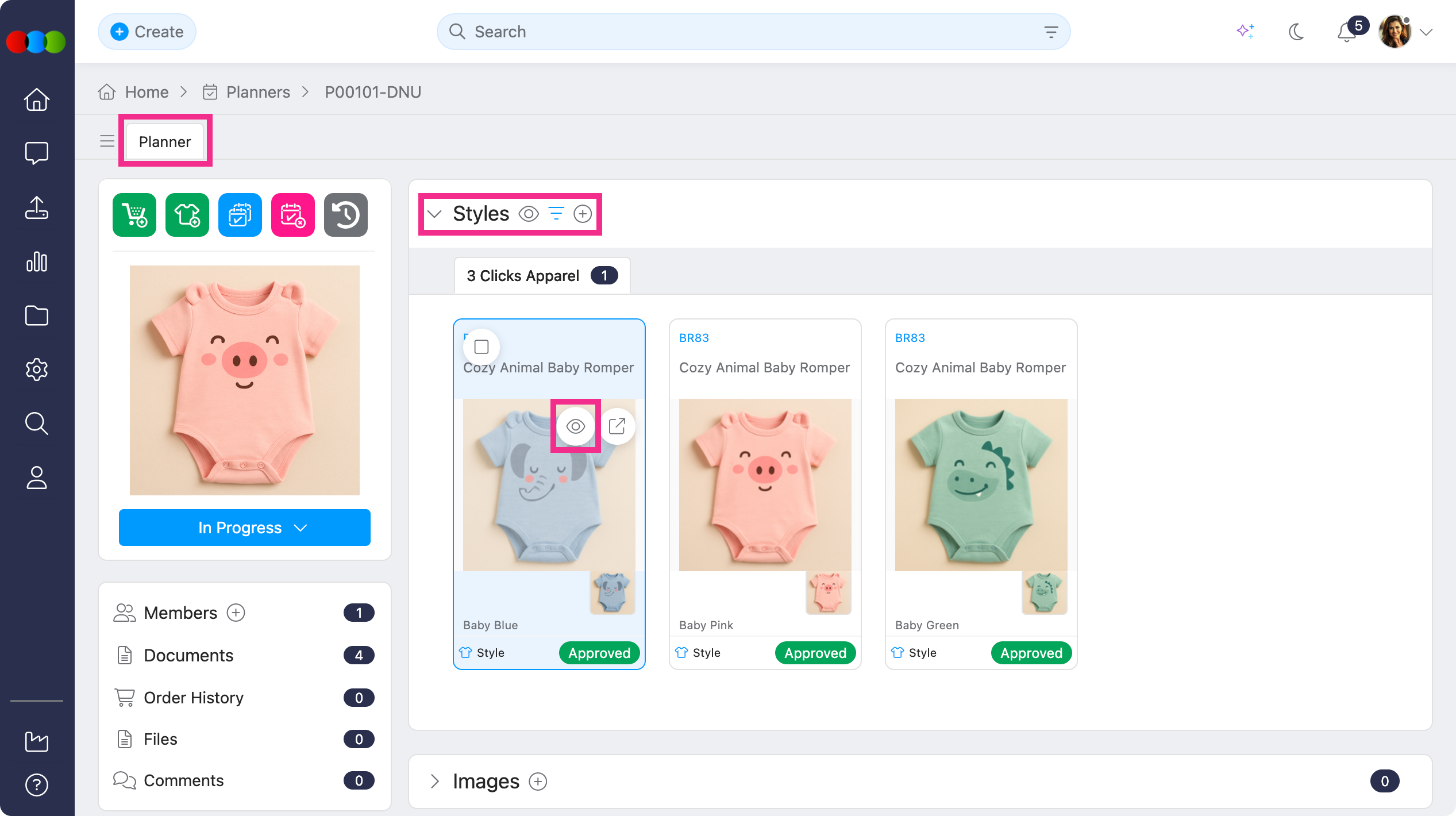1456x816 pixels.
Task: Select the Planner tab
Action: pyautogui.click(x=165, y=141)
